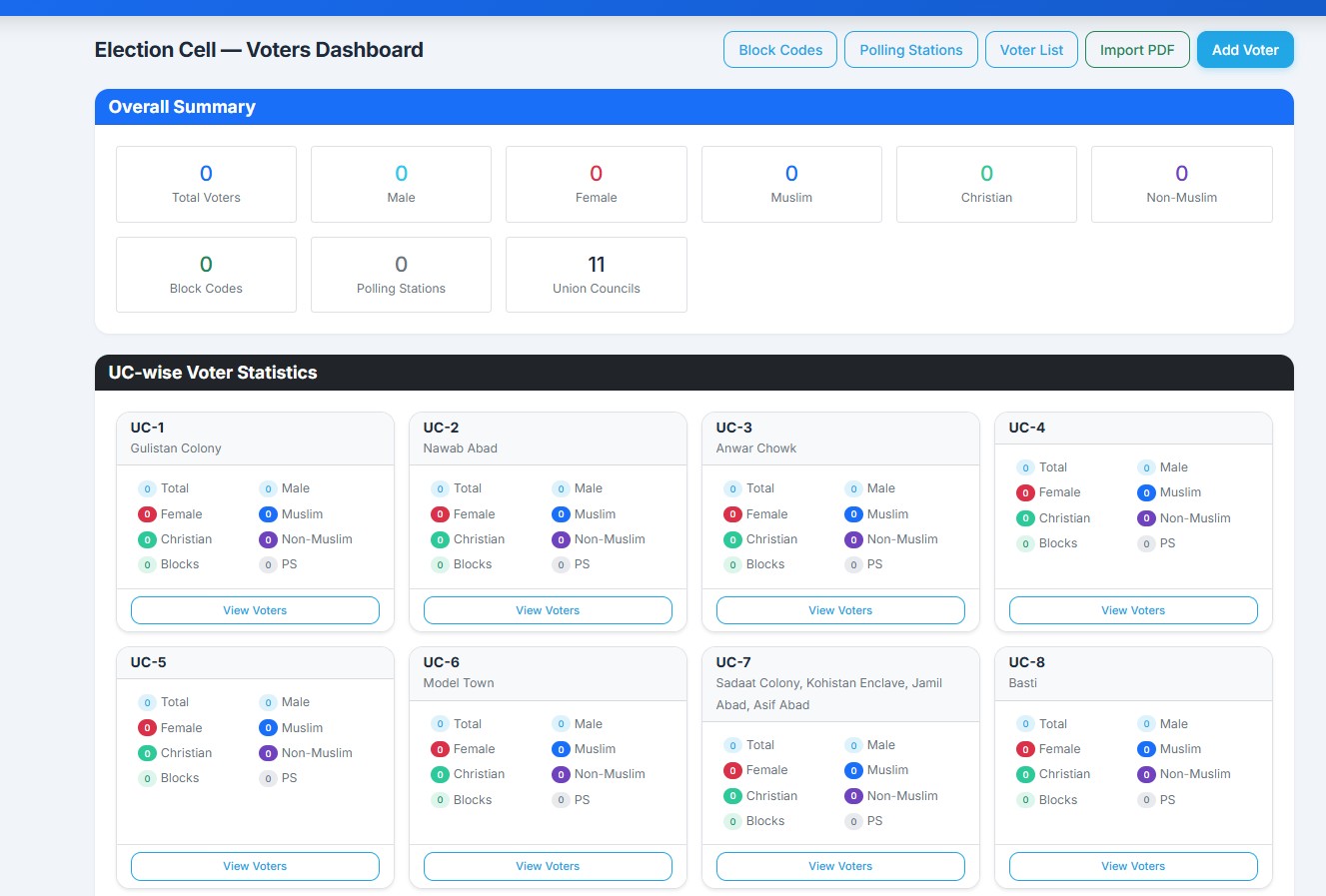
Task: Navigate to the Voter List
Action: (1031, 49)
